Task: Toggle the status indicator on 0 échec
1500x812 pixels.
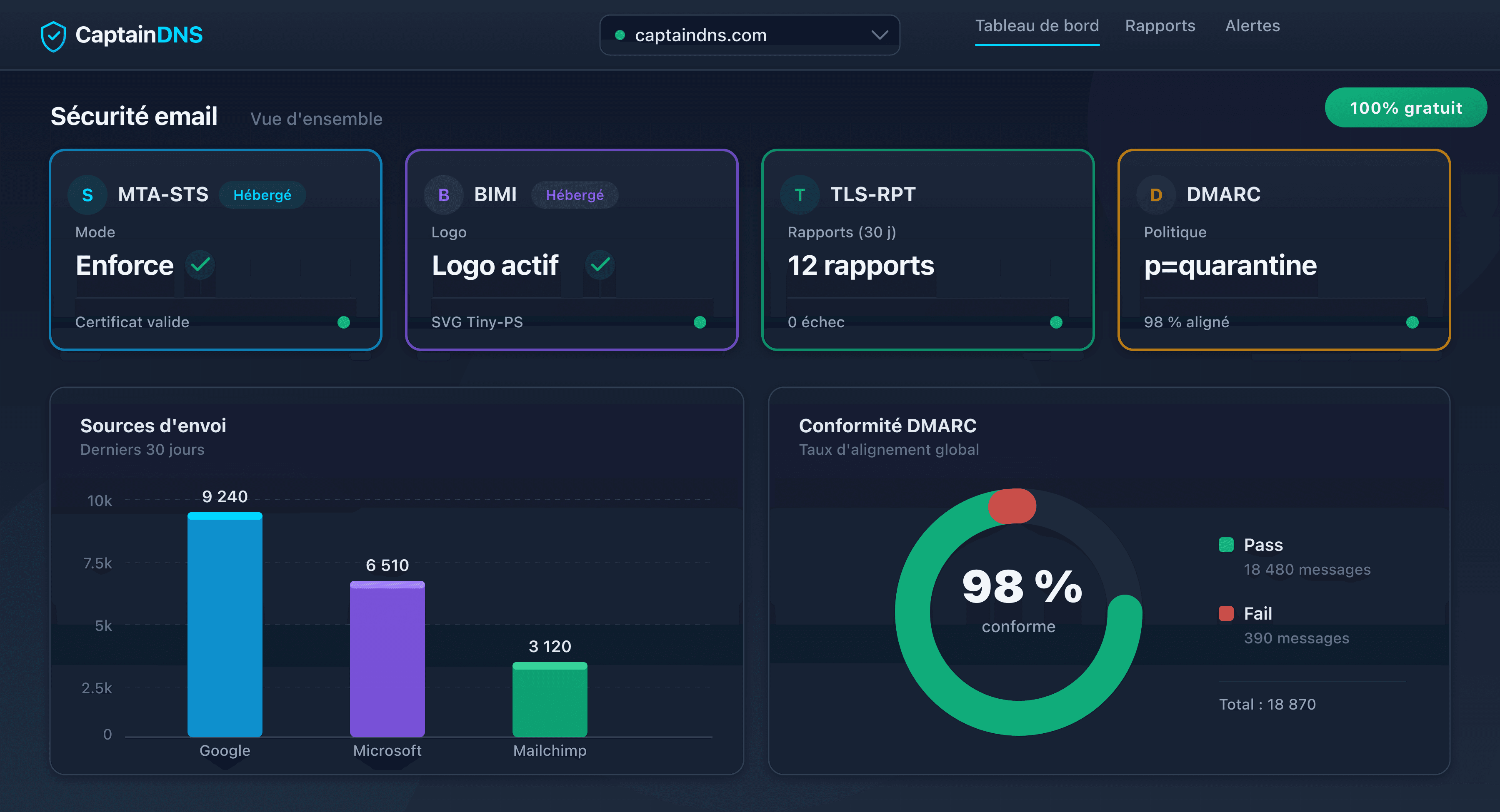Action: pos(1056,322)
